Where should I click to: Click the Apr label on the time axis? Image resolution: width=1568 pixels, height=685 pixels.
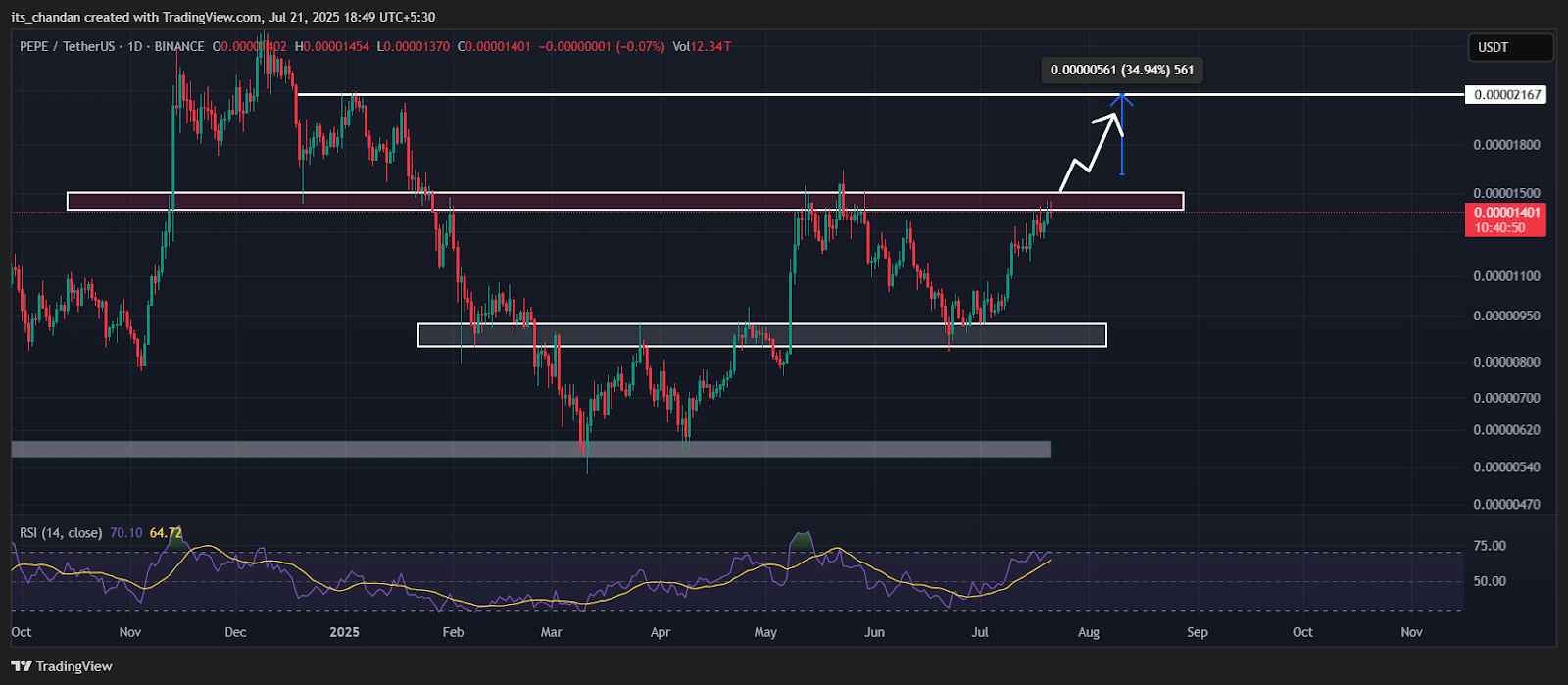661,632
